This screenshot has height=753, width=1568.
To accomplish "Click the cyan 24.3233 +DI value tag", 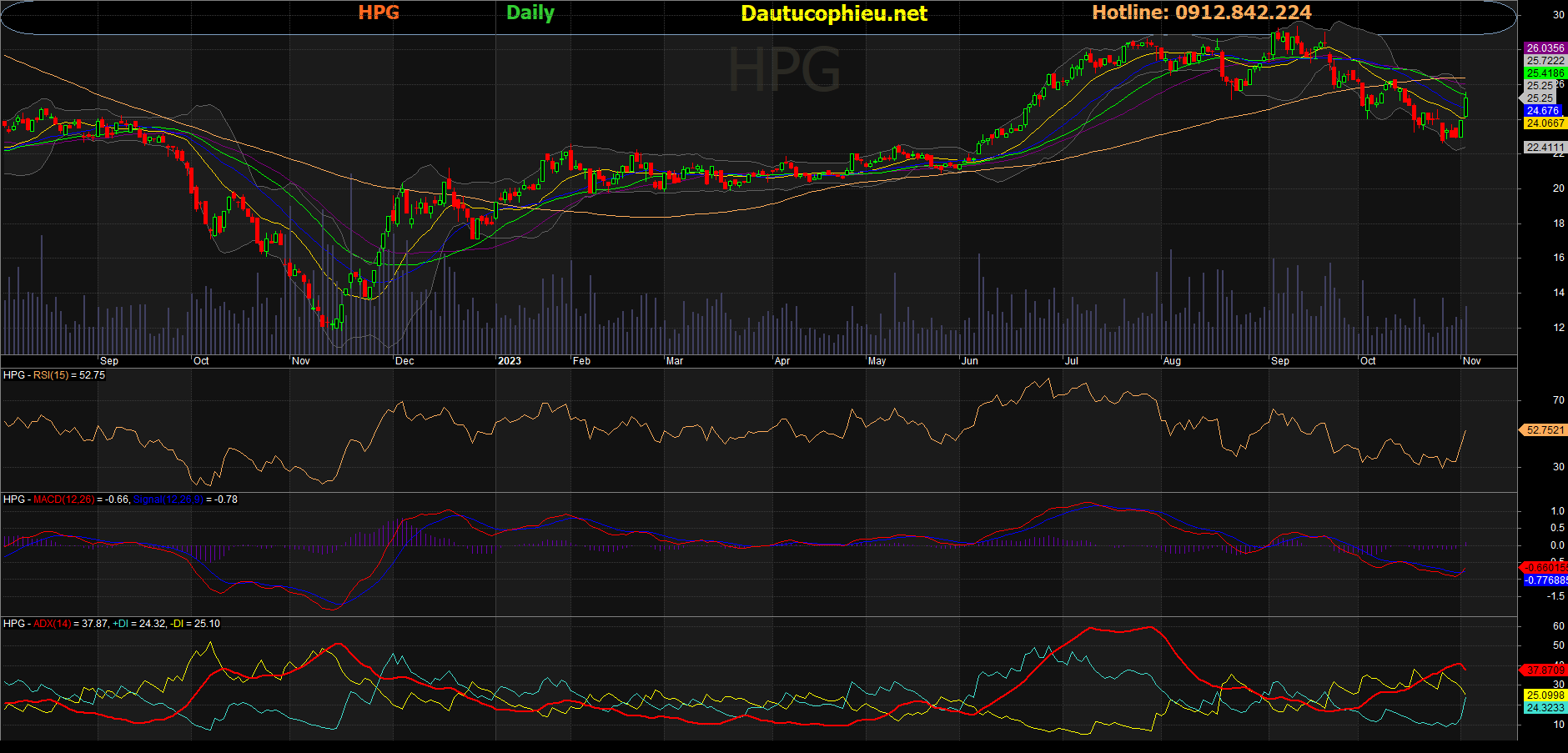I will 1545,708.
